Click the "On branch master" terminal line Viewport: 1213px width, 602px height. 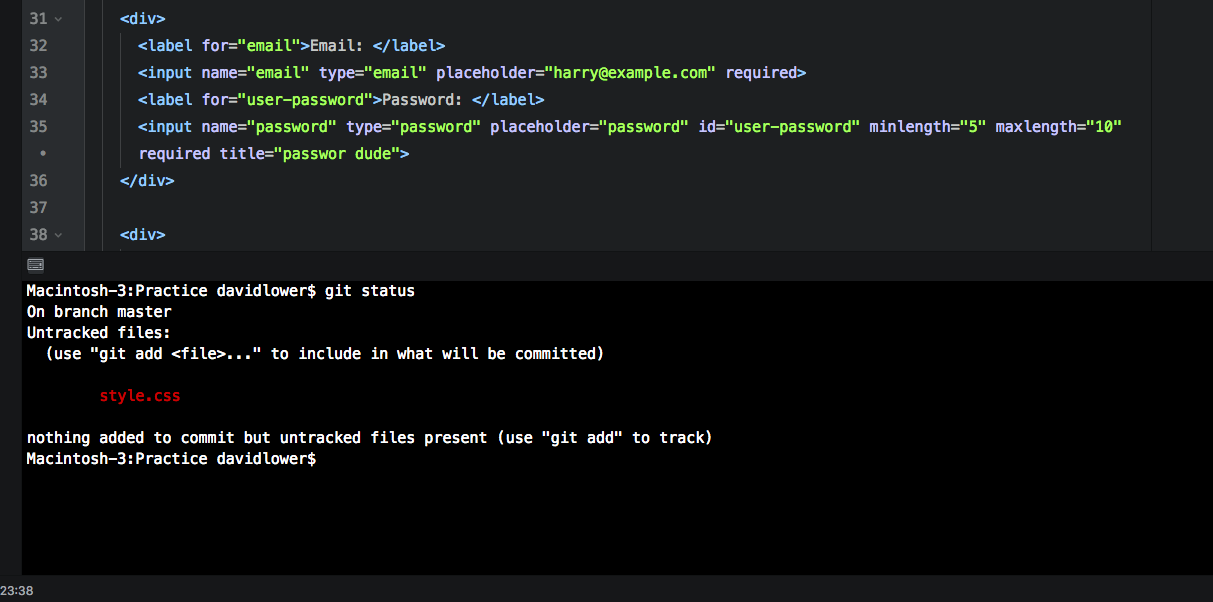click(99, 312)
